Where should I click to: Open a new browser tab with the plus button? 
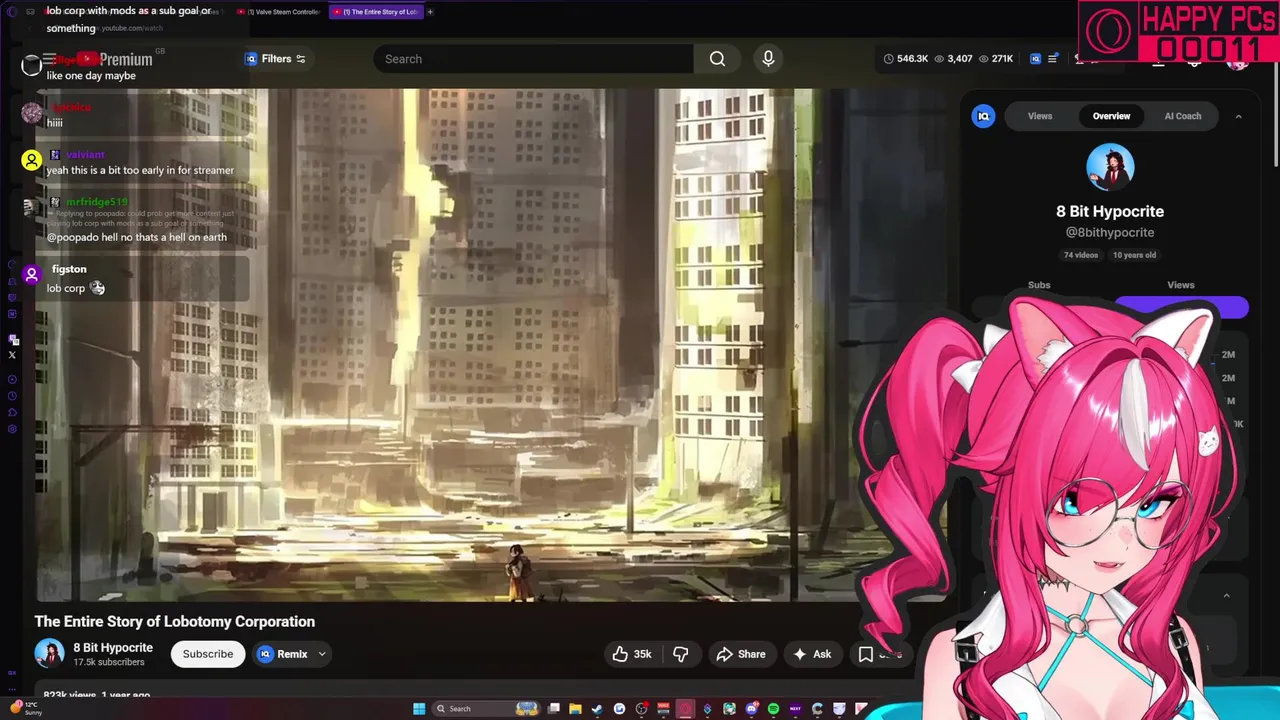430,12
